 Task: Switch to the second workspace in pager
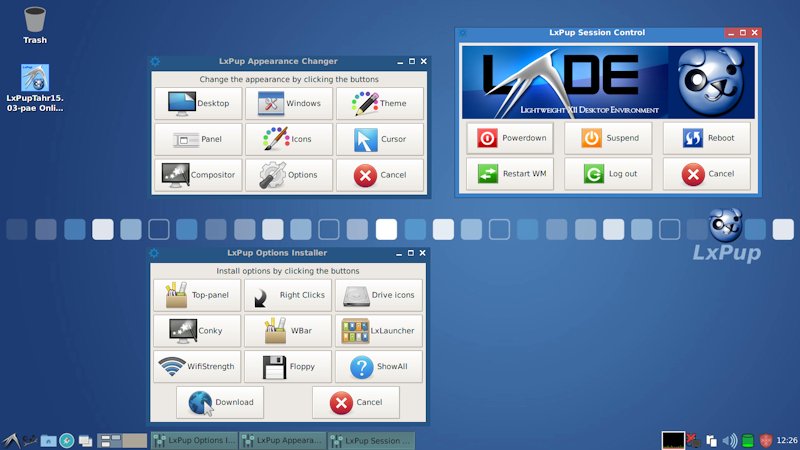pos(135,440)
